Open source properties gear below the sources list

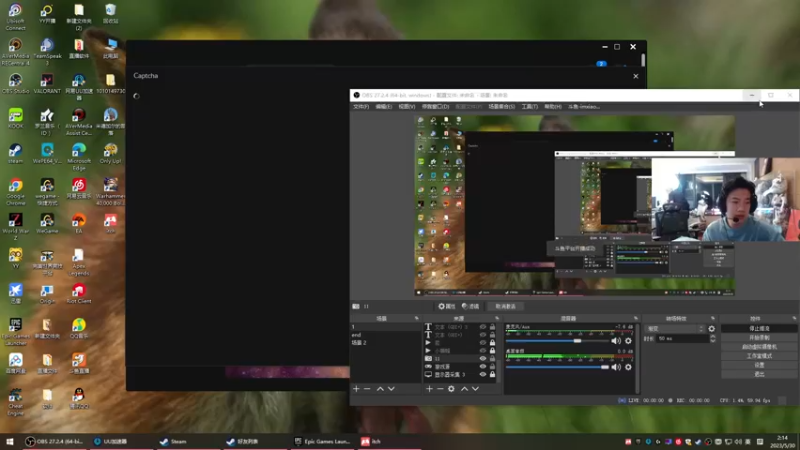click(451, 389)
